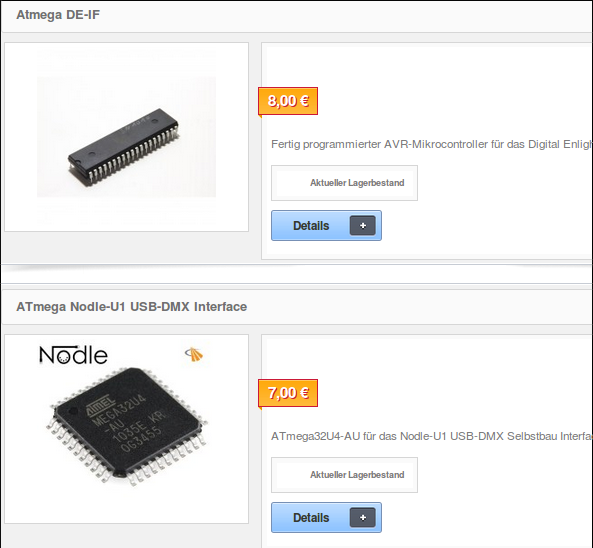593x548 pixels.
Task: Open Details for ATmega Nodle-U1 interface
Action: 326,518
